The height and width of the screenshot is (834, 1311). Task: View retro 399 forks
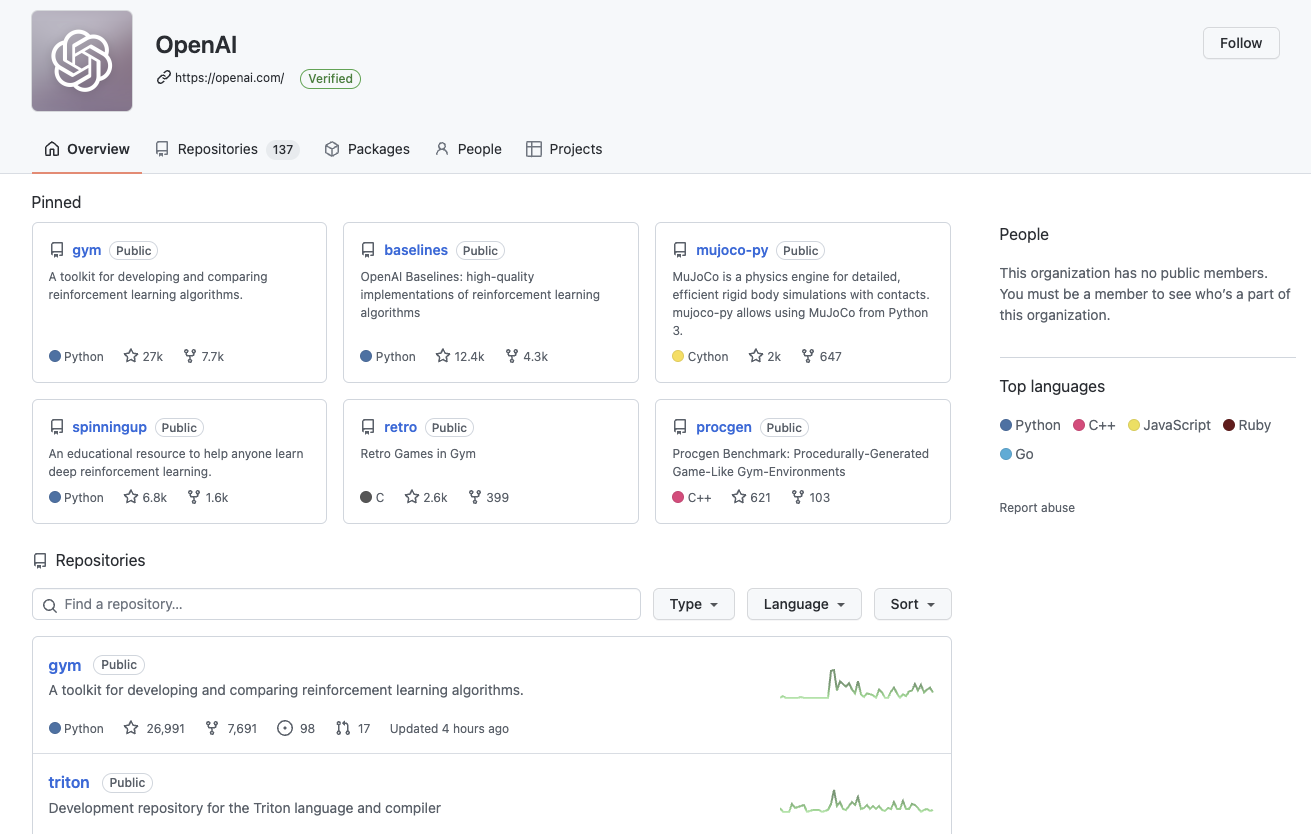(489, 497)
